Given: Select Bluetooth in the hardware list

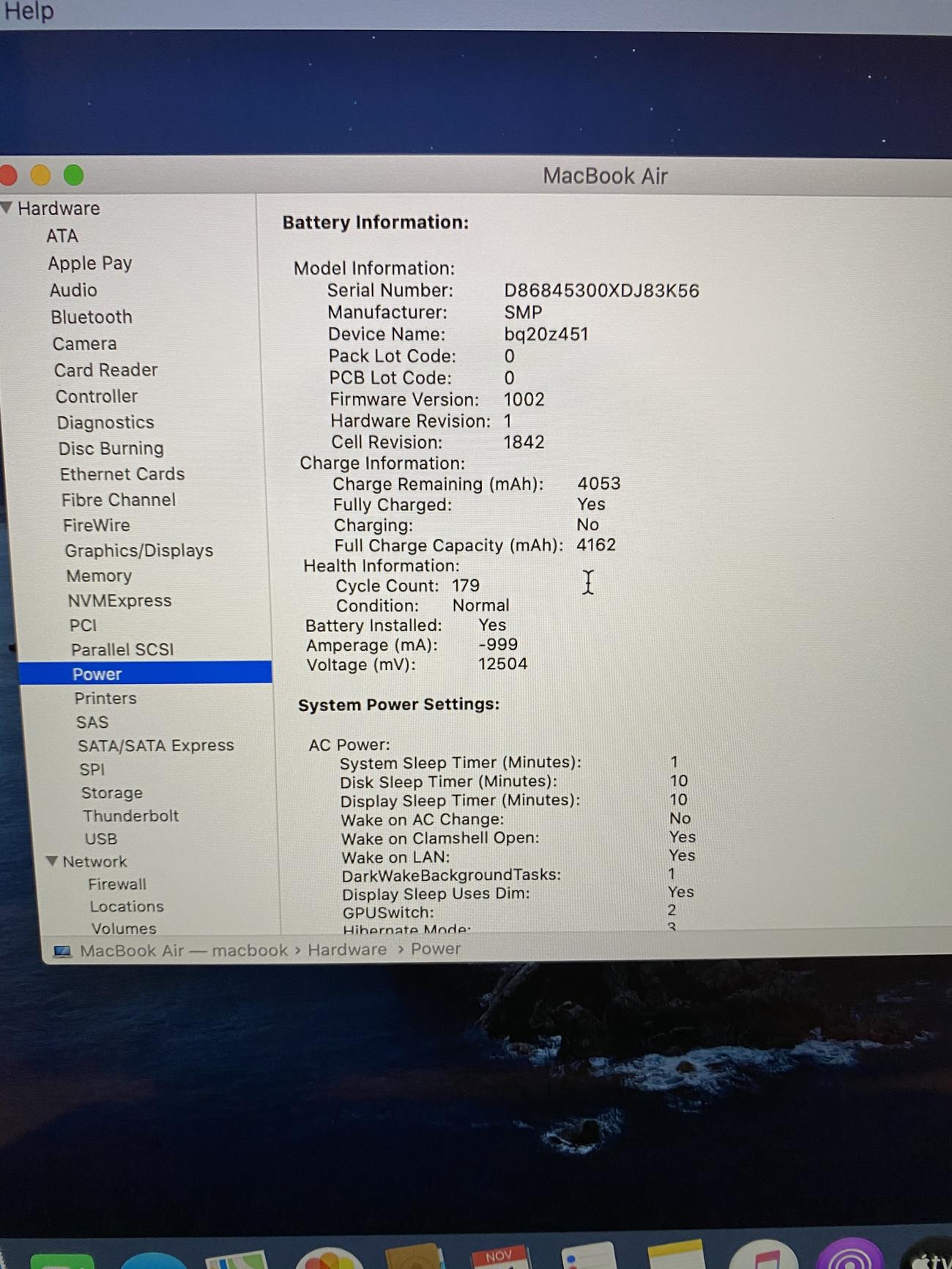Looking at the screenshot, I should 92,317.
